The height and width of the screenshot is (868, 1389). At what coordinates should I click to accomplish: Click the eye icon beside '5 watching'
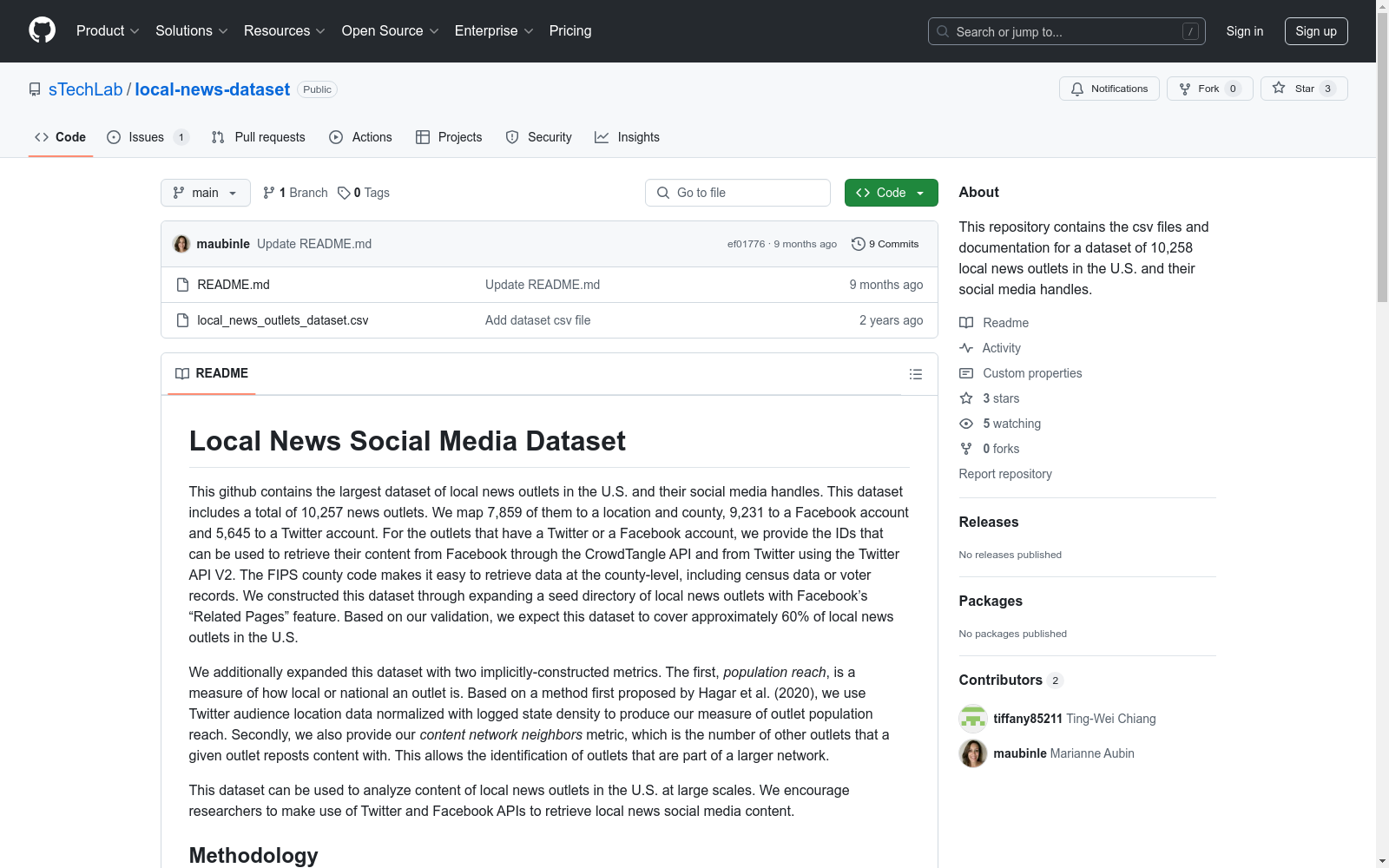click(x=966, y=424)
